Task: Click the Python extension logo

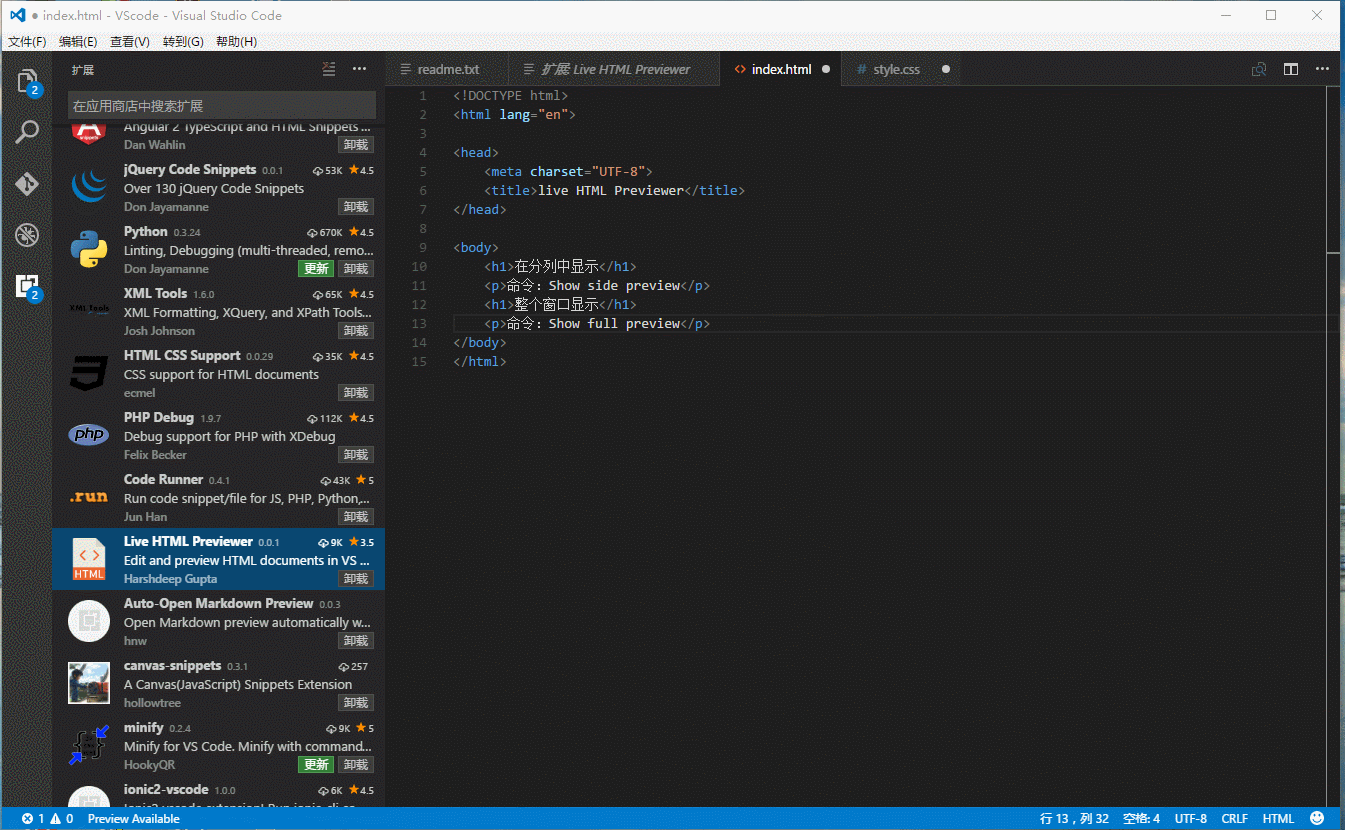Action: [89, 249]
